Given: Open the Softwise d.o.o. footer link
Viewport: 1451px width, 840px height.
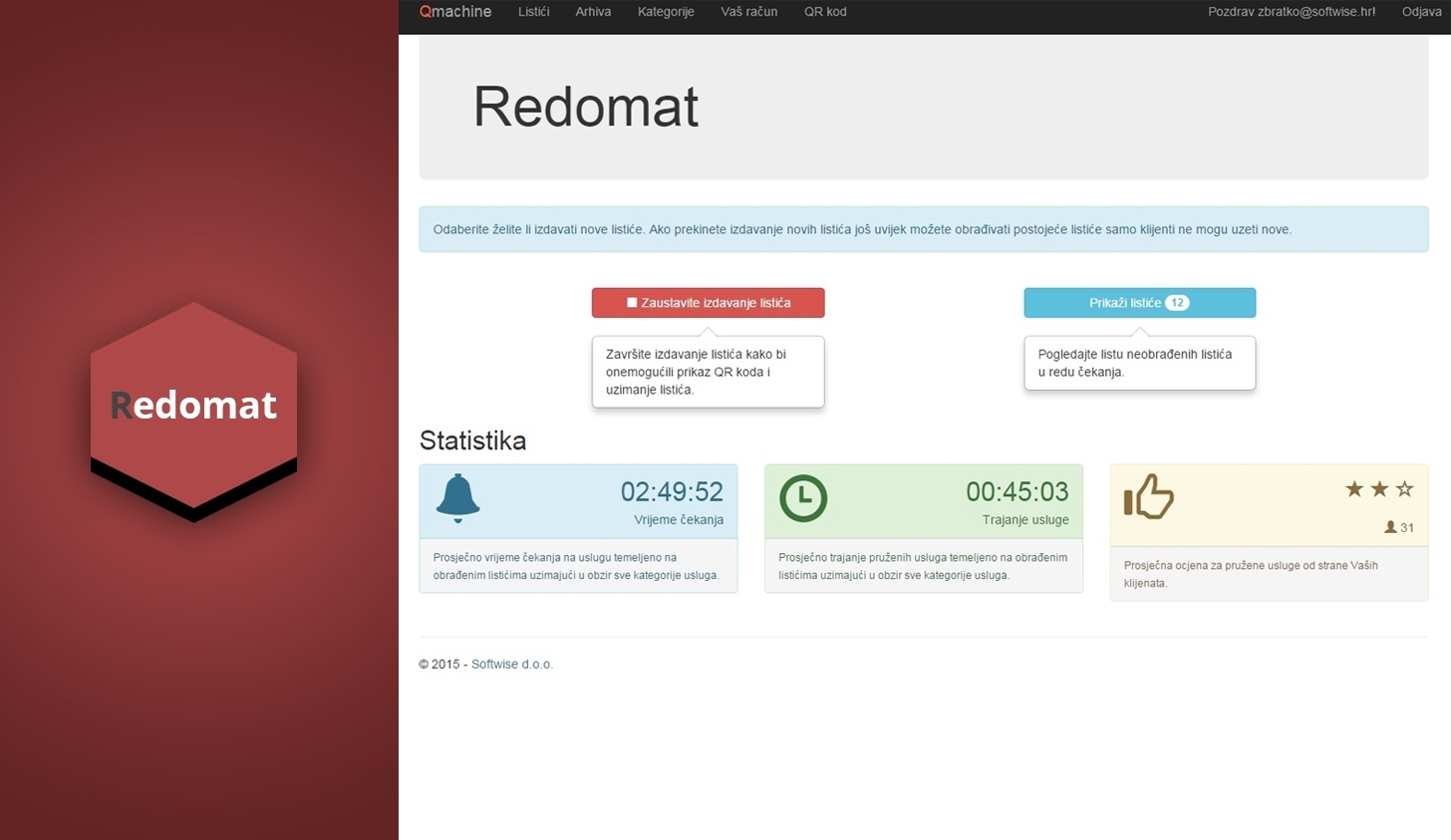Looking at the screenshot, I should (511, 665).
